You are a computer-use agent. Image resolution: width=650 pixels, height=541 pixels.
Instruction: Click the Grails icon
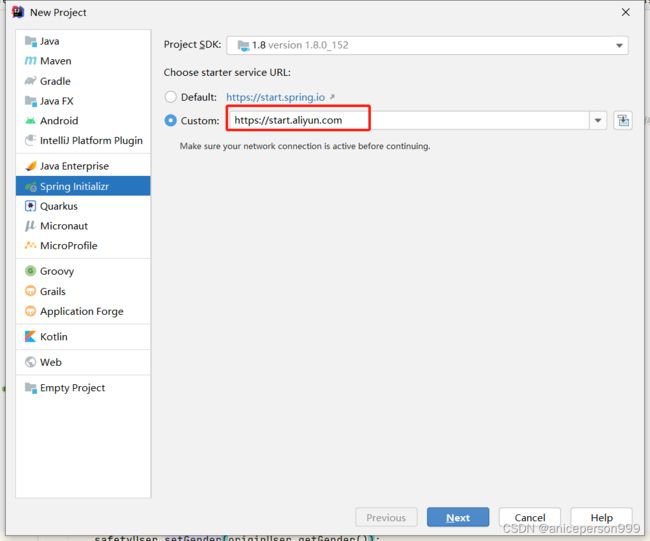click(x=31, y=291)
